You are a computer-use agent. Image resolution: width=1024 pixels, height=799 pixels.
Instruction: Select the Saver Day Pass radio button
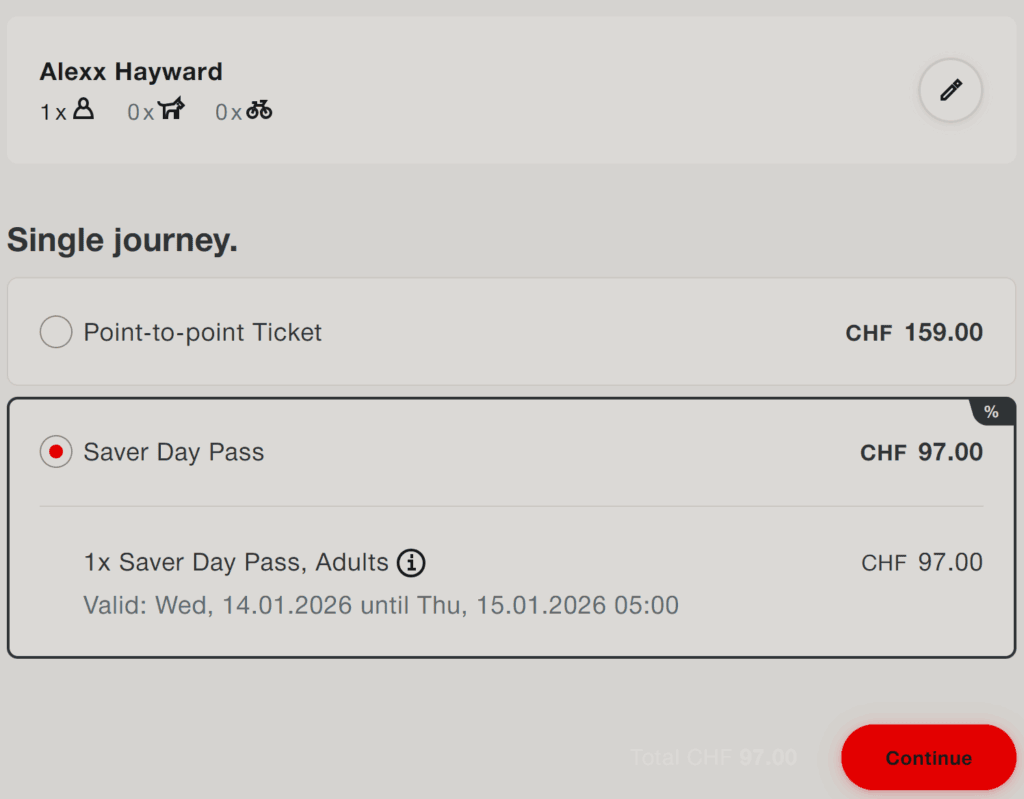point(56,452)
